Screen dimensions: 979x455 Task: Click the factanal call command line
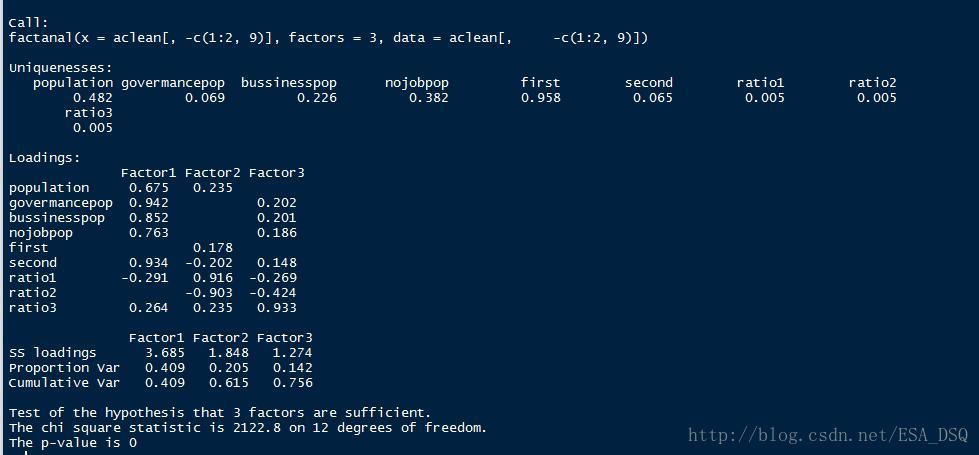(x=328, y=37)
